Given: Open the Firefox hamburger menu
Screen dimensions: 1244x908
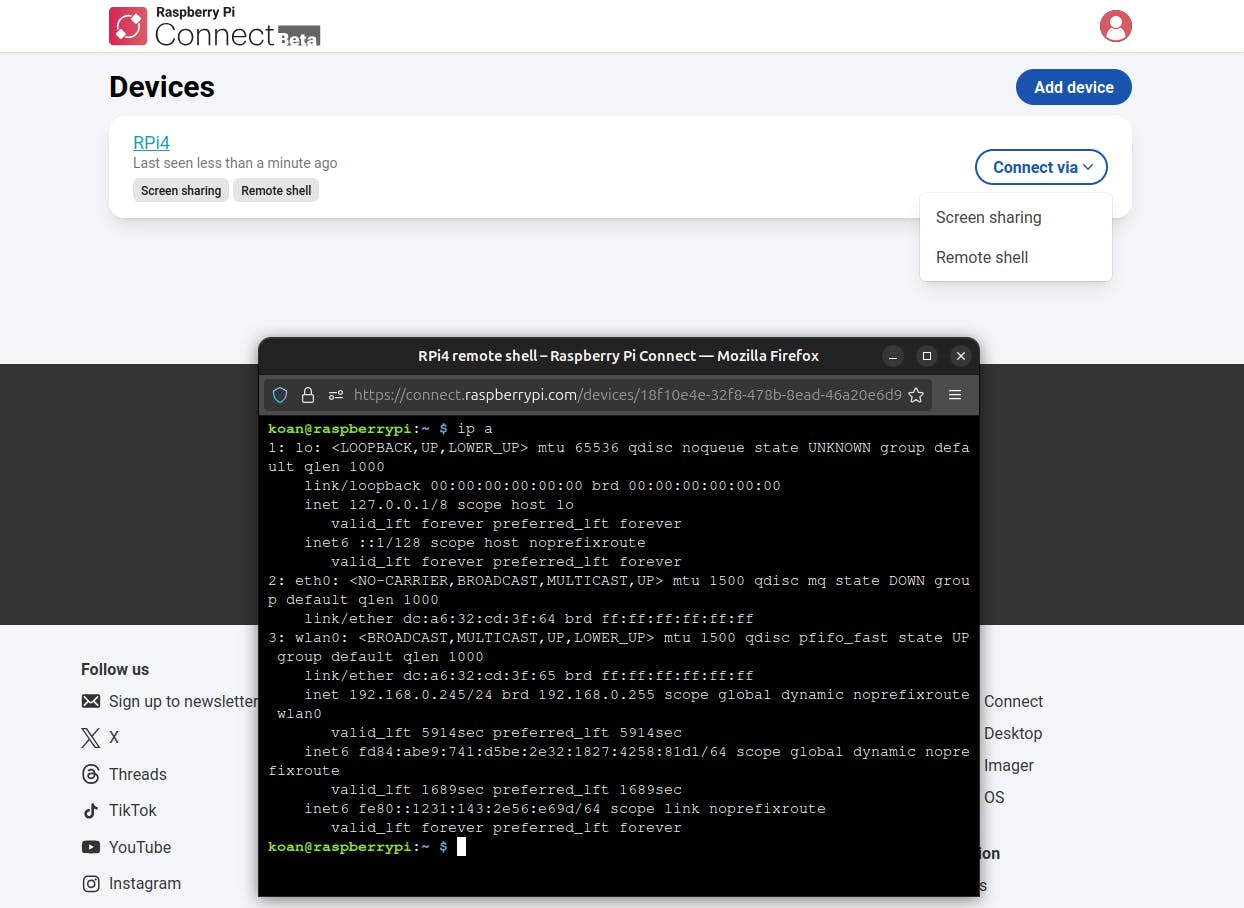Looking at the screenshot, I should (955, 395).
